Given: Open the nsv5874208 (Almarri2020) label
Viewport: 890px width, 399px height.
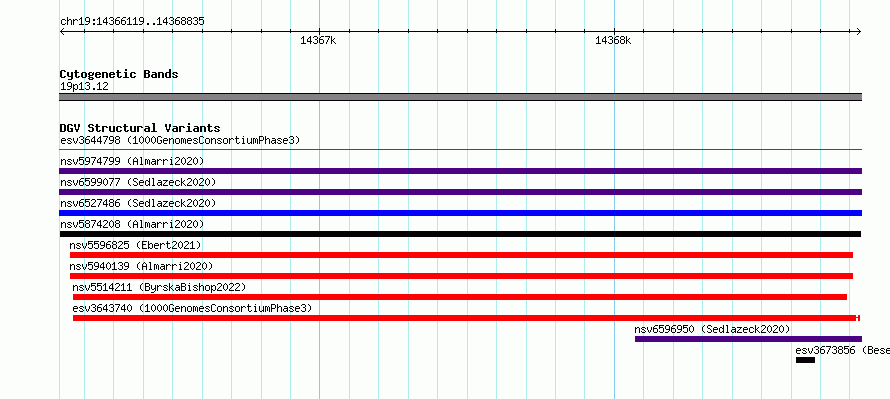Looking at the screenshot, I should point(132,224).
